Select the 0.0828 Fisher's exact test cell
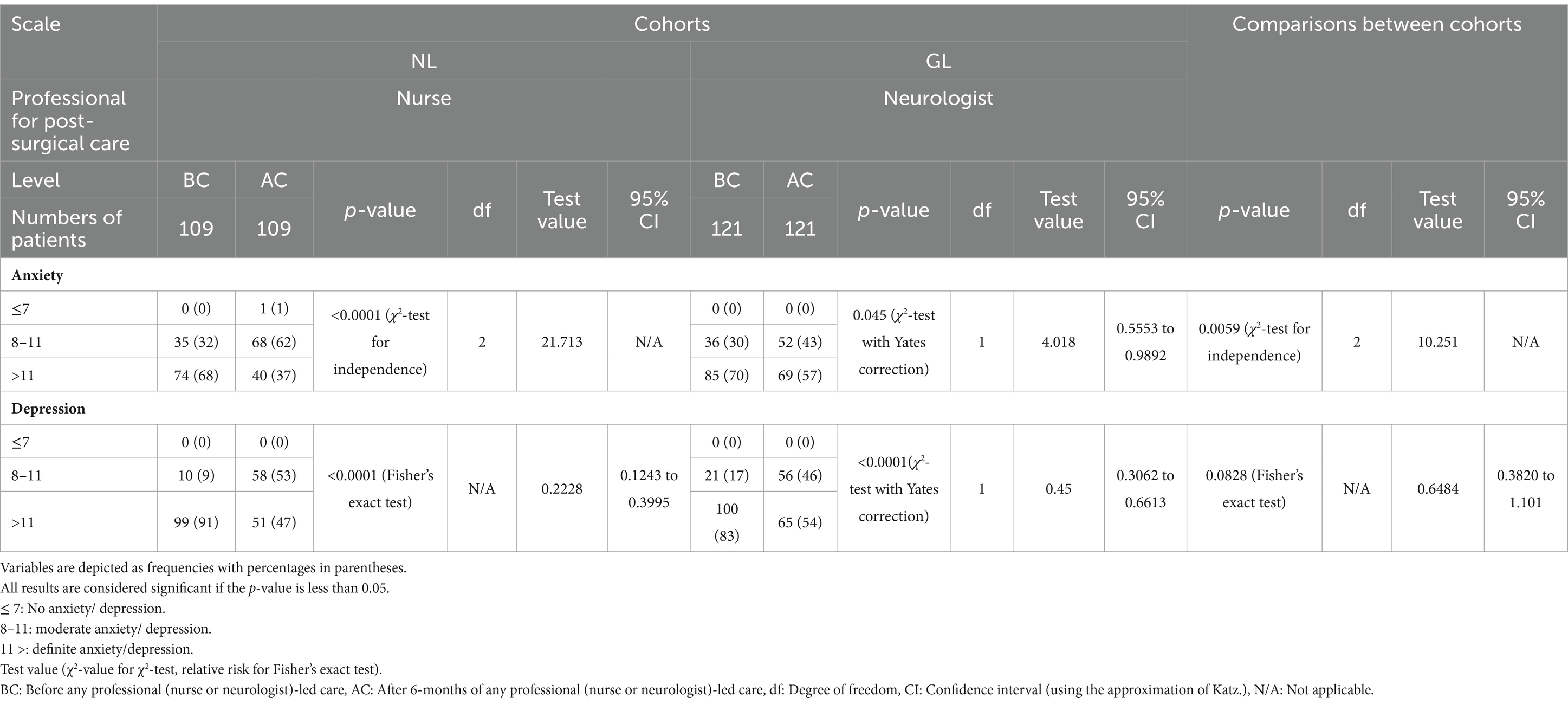 point(1254,488)
